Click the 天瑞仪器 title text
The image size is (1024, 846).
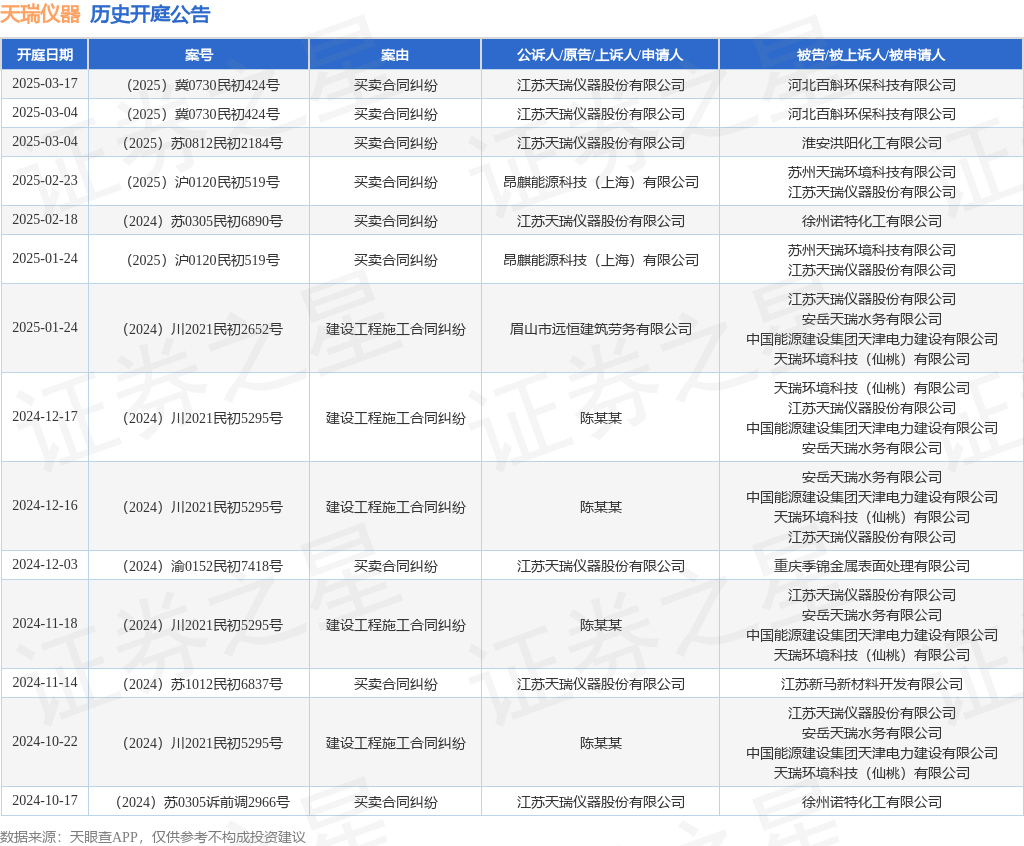point(40,14)
